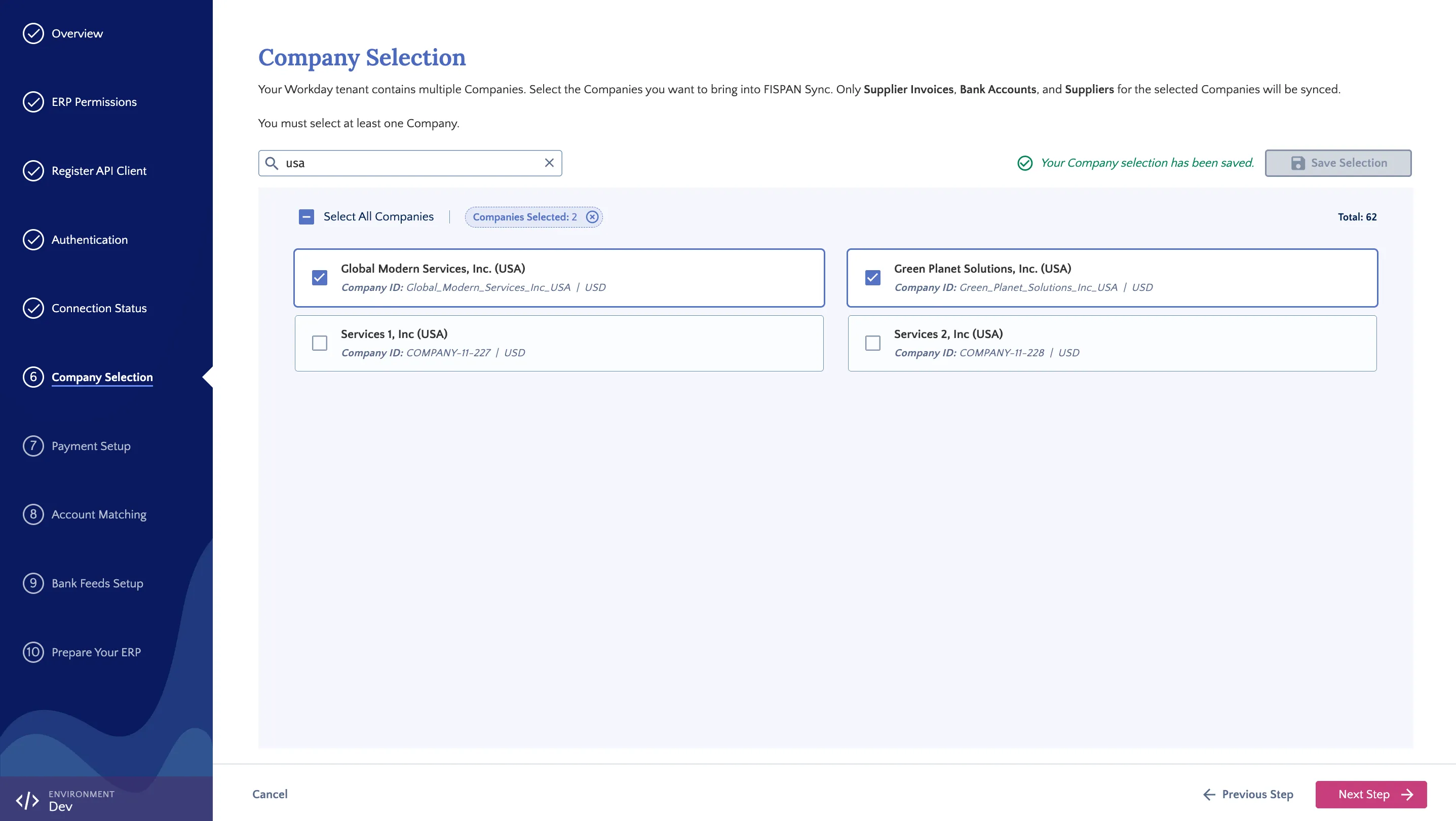Open the Prepare Your ERP step

pyautogui.click(x=96, y=653)
